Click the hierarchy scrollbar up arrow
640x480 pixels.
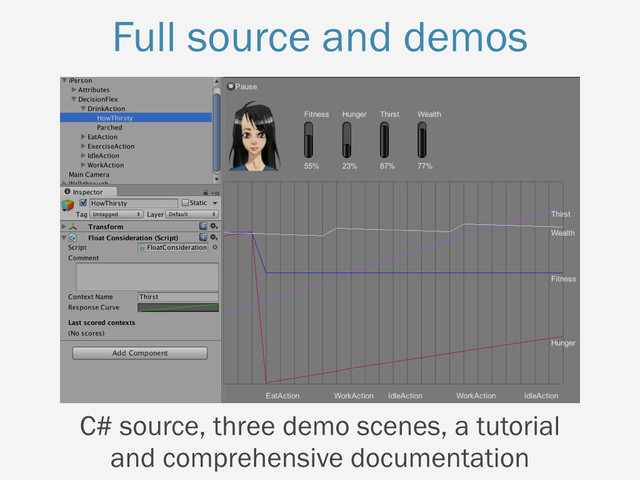point(217,82)
